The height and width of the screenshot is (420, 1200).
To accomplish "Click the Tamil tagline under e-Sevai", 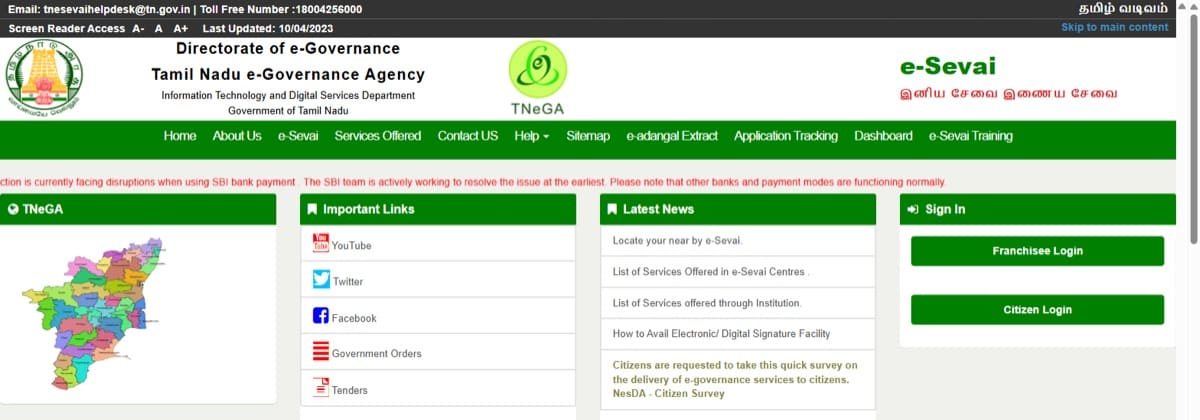I will 1008,94.
